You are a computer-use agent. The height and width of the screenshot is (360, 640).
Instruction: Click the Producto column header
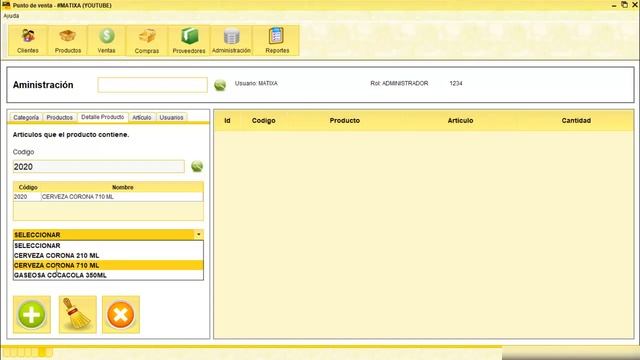coord(345,120)
